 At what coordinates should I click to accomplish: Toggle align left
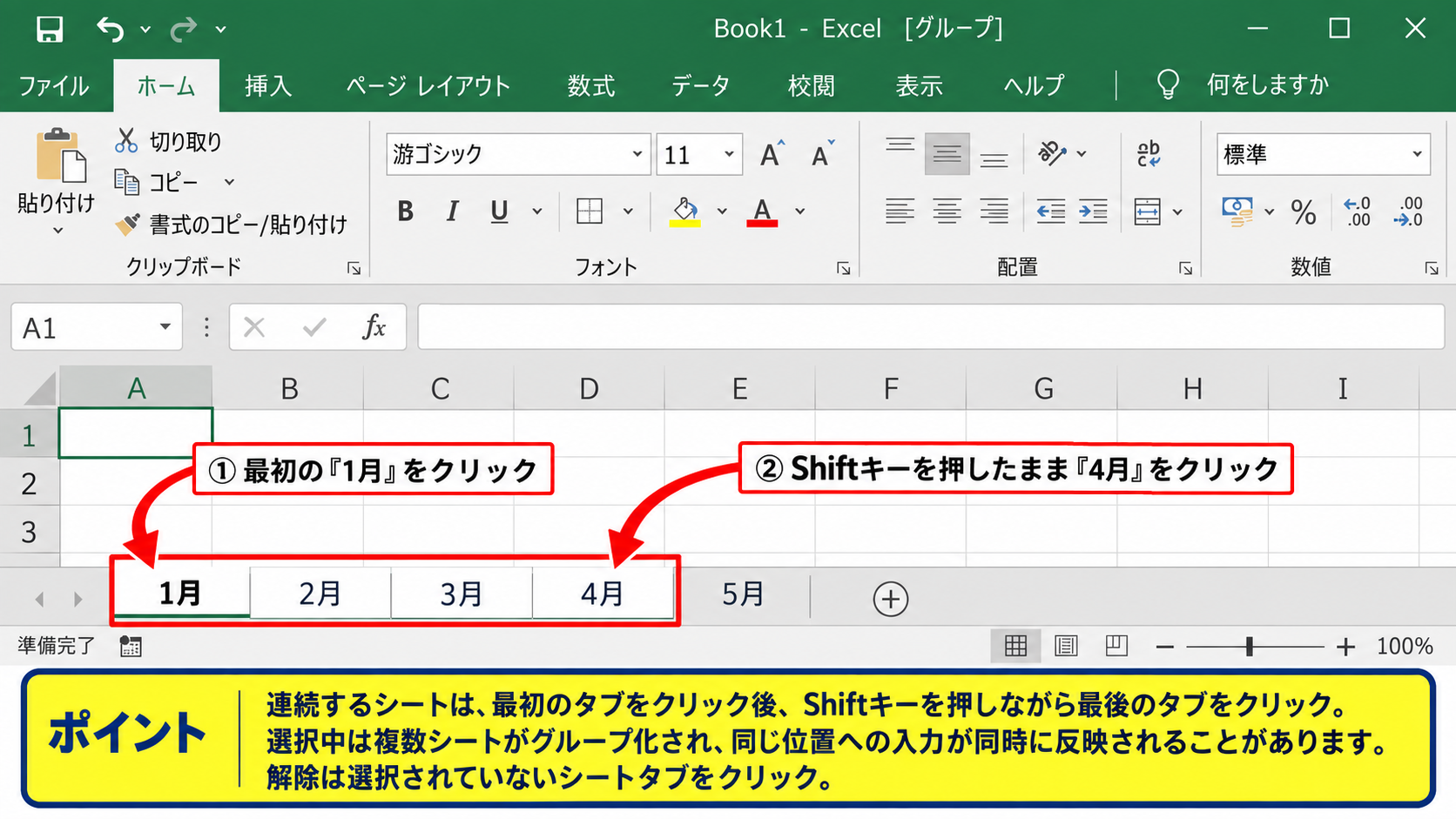[x=900, y=211]
